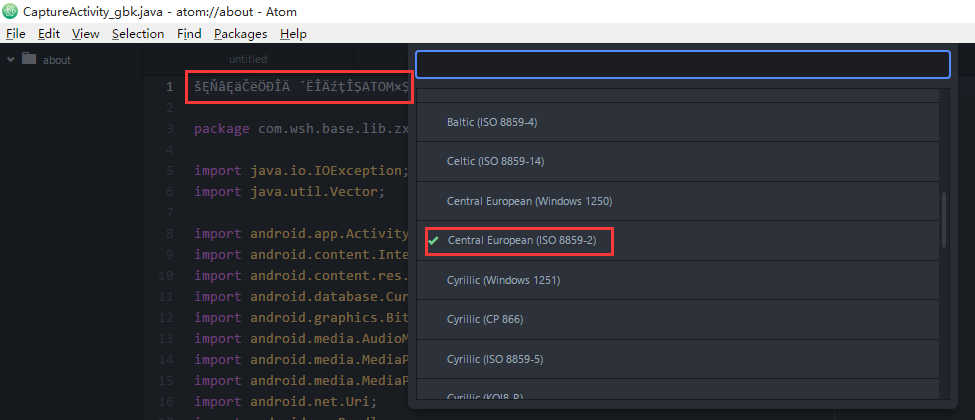Select Cyrillic (CP 866) encoding

point(678,320)
